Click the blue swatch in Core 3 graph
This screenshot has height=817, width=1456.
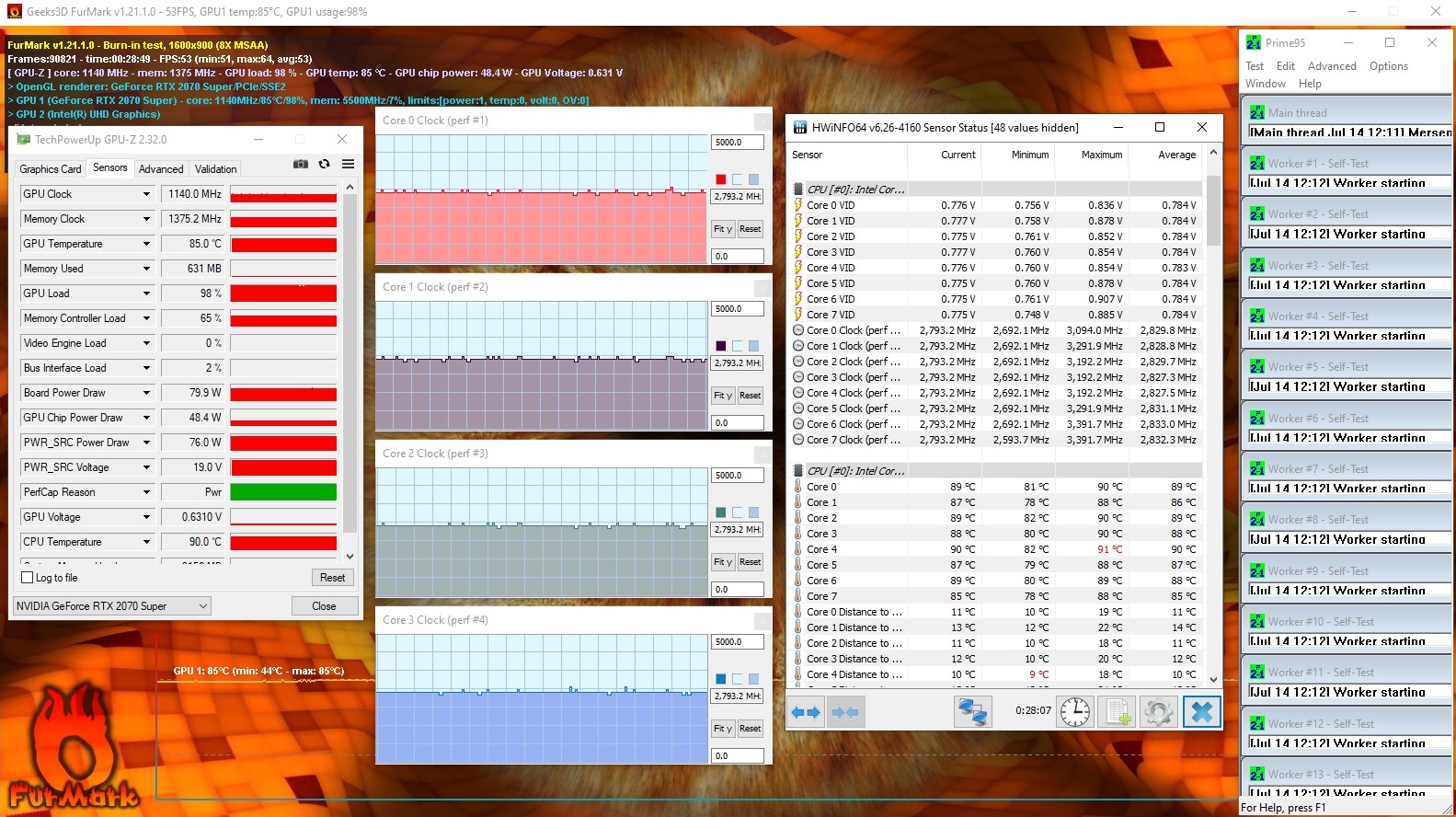click(721, 679)
